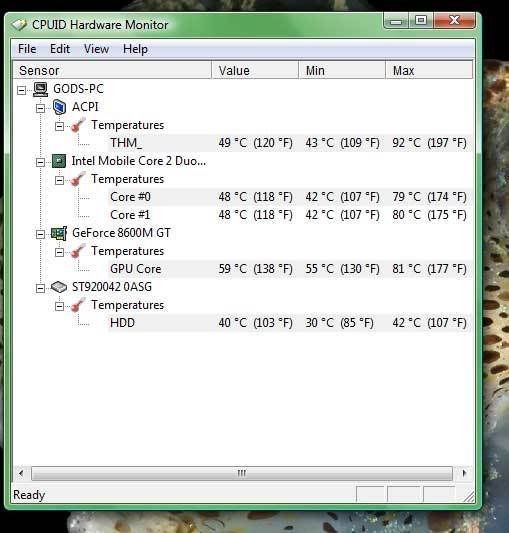Select the GeForce 8600M GT label
The height and width of the screenshot is (533, 509).
pyautogui.click(x=121, y=233)
